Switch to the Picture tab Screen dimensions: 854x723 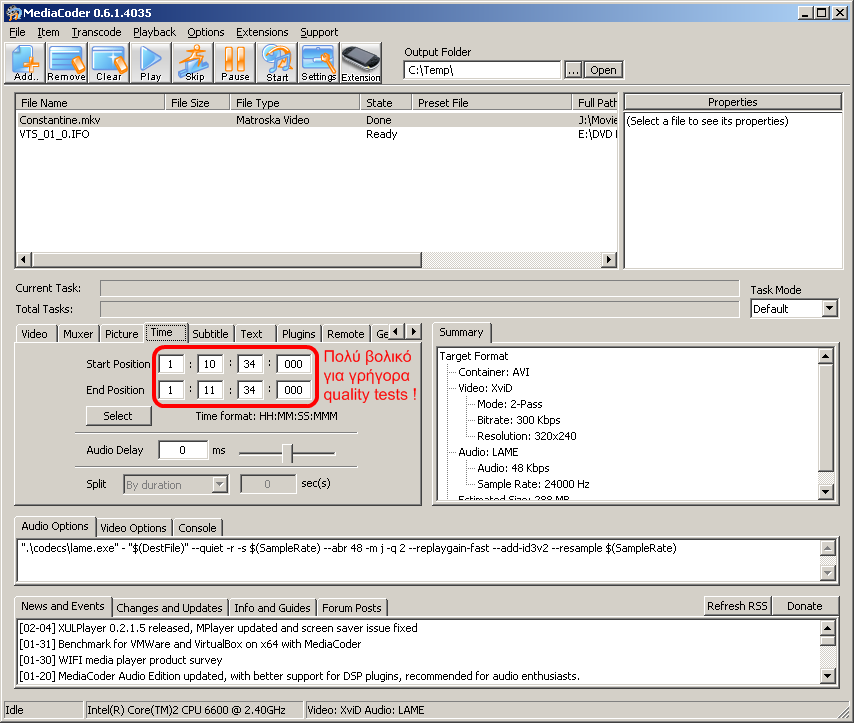pos(122,334)
